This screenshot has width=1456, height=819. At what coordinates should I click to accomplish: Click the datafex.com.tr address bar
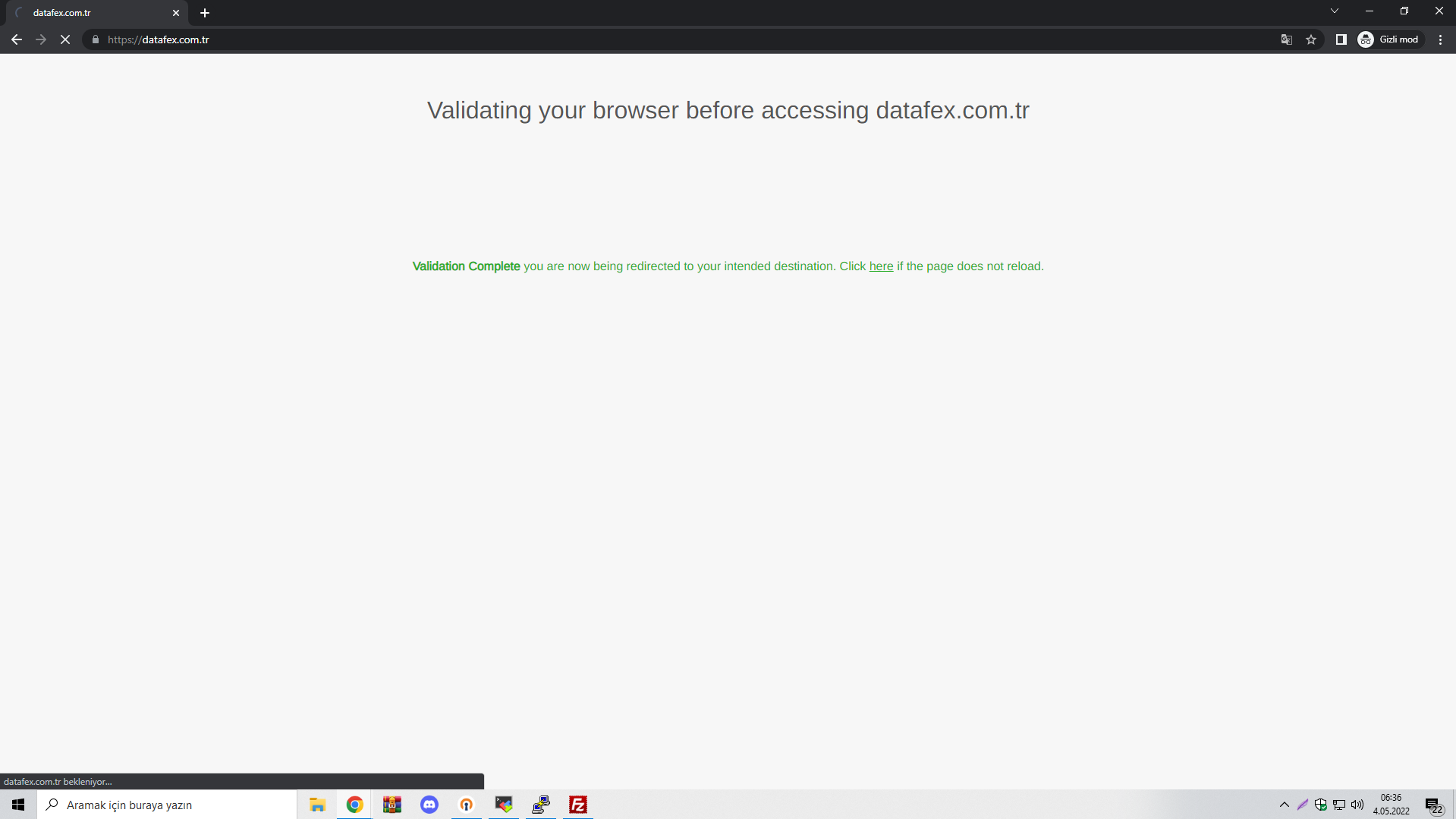click(x=683, y=39)
